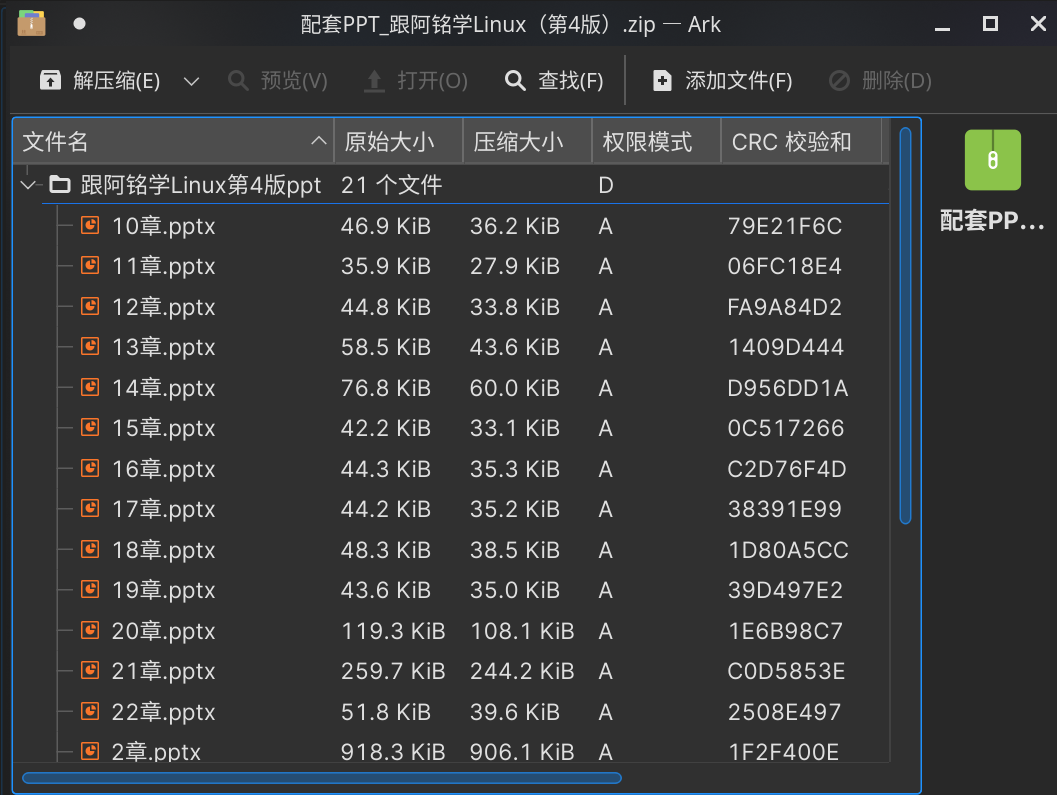The height and width of the screenshot is (795, 1057).
Task: Select file name 11章.pptx
Action: click(x=163, y=266)
